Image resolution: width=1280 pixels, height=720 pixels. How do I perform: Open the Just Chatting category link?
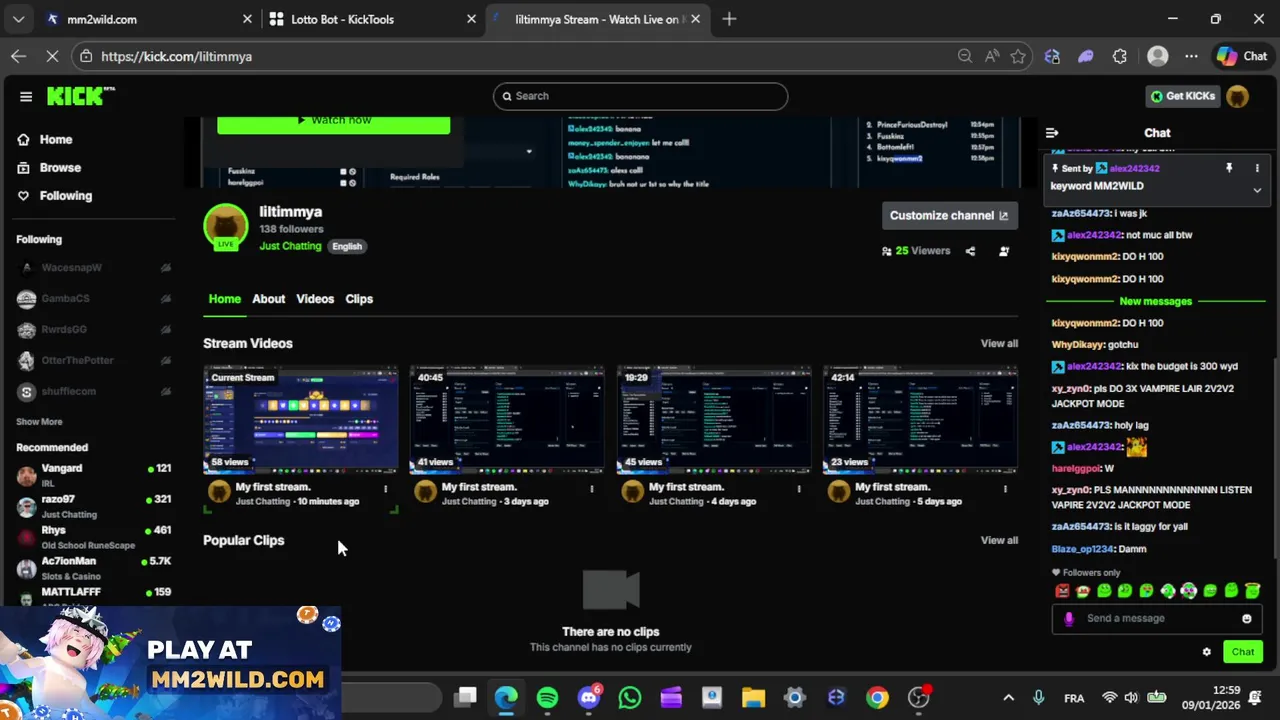(x=290, y=246)
